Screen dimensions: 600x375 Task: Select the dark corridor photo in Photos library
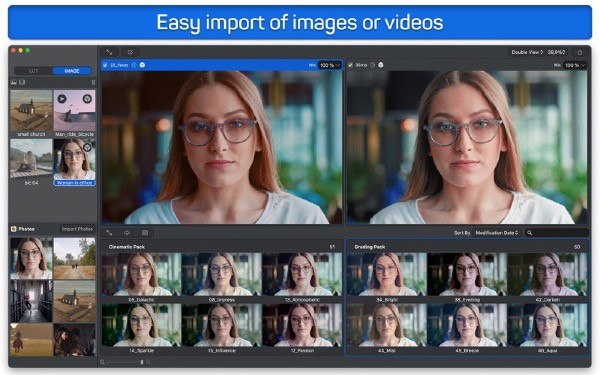click(x=31, y=301)
